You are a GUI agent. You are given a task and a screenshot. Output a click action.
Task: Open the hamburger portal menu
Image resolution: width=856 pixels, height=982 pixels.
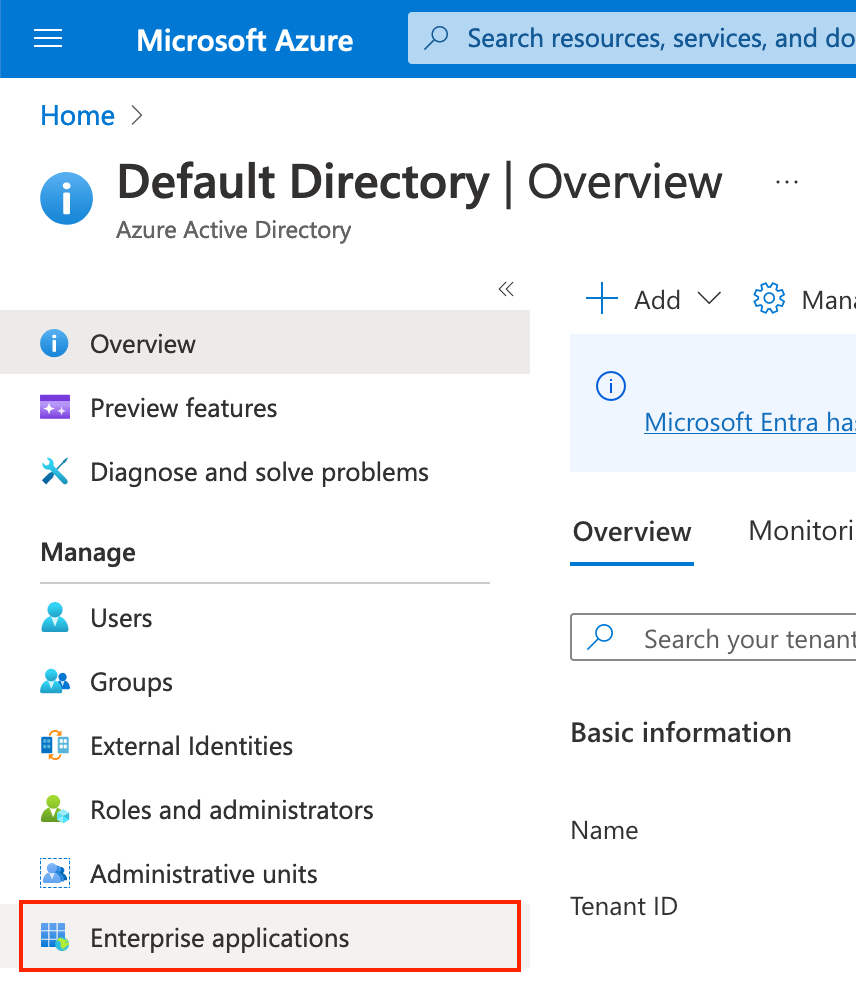coord(48,39)
